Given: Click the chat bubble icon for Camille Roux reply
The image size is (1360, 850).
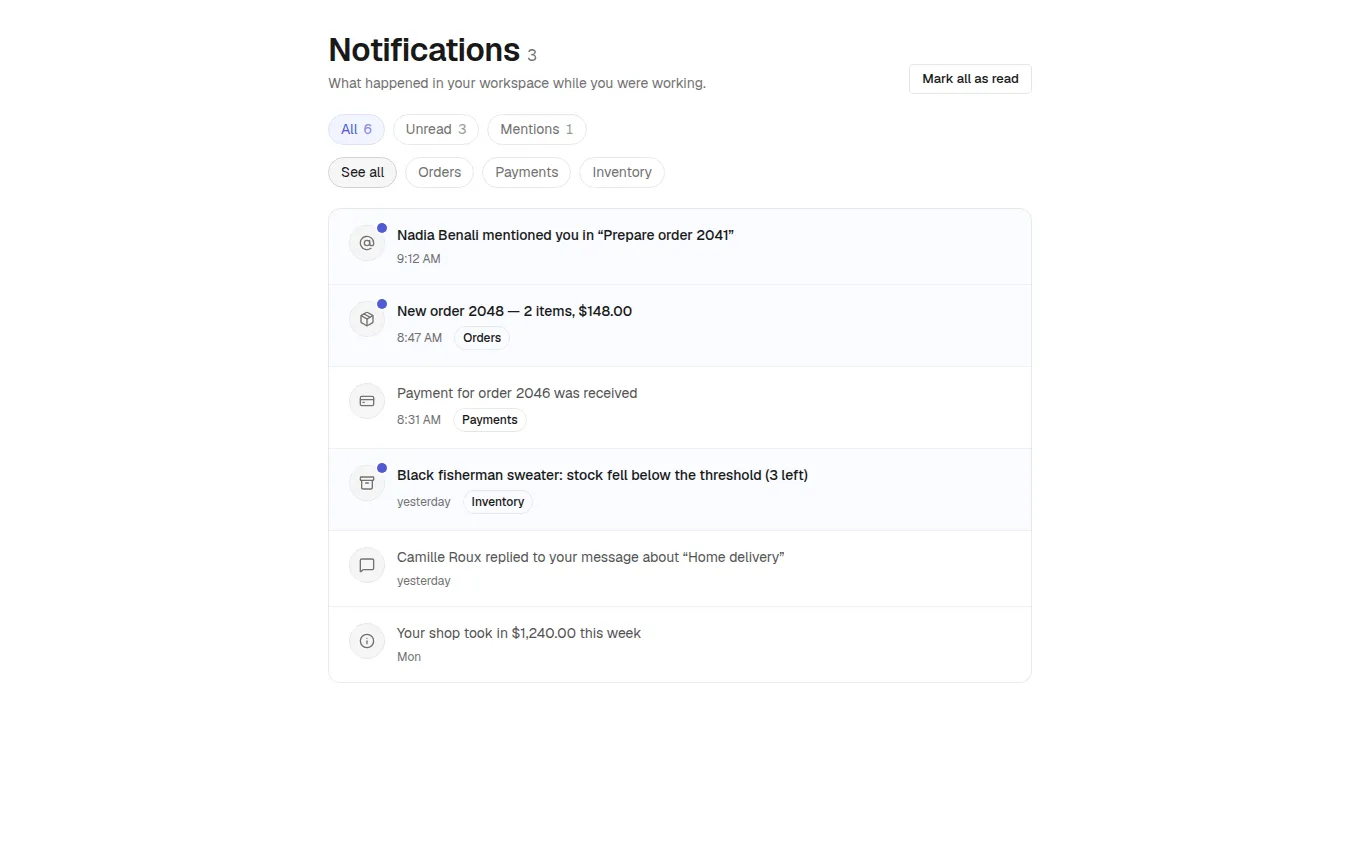Looking at the screenshot, I should (367, 565).
